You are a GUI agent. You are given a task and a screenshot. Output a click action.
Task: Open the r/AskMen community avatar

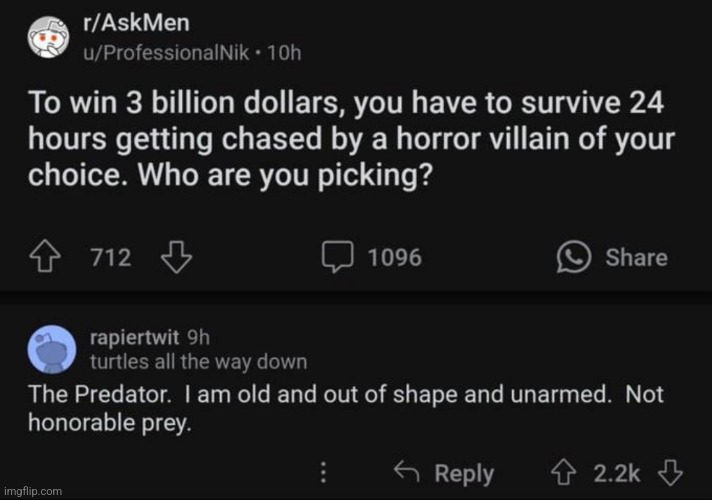pos(49,37)
